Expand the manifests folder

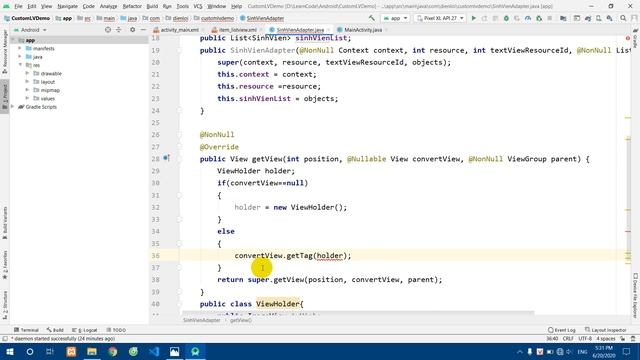(20, 48)
